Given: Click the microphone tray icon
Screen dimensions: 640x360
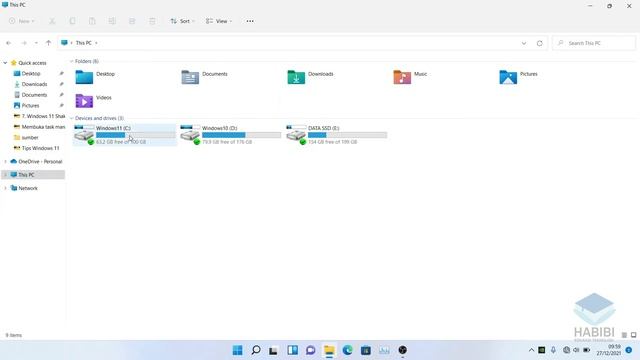Looking at the screenshot, I should click(x=553, y=350).
